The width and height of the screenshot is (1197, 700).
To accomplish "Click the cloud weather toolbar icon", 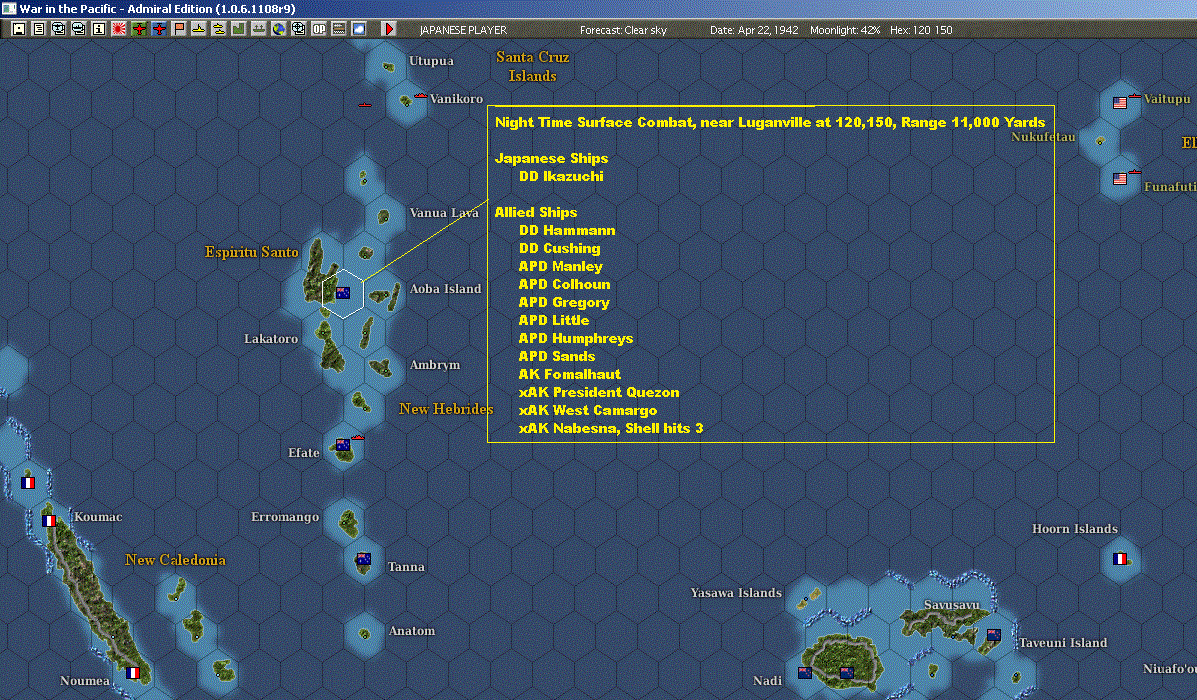I will point(359,29).
